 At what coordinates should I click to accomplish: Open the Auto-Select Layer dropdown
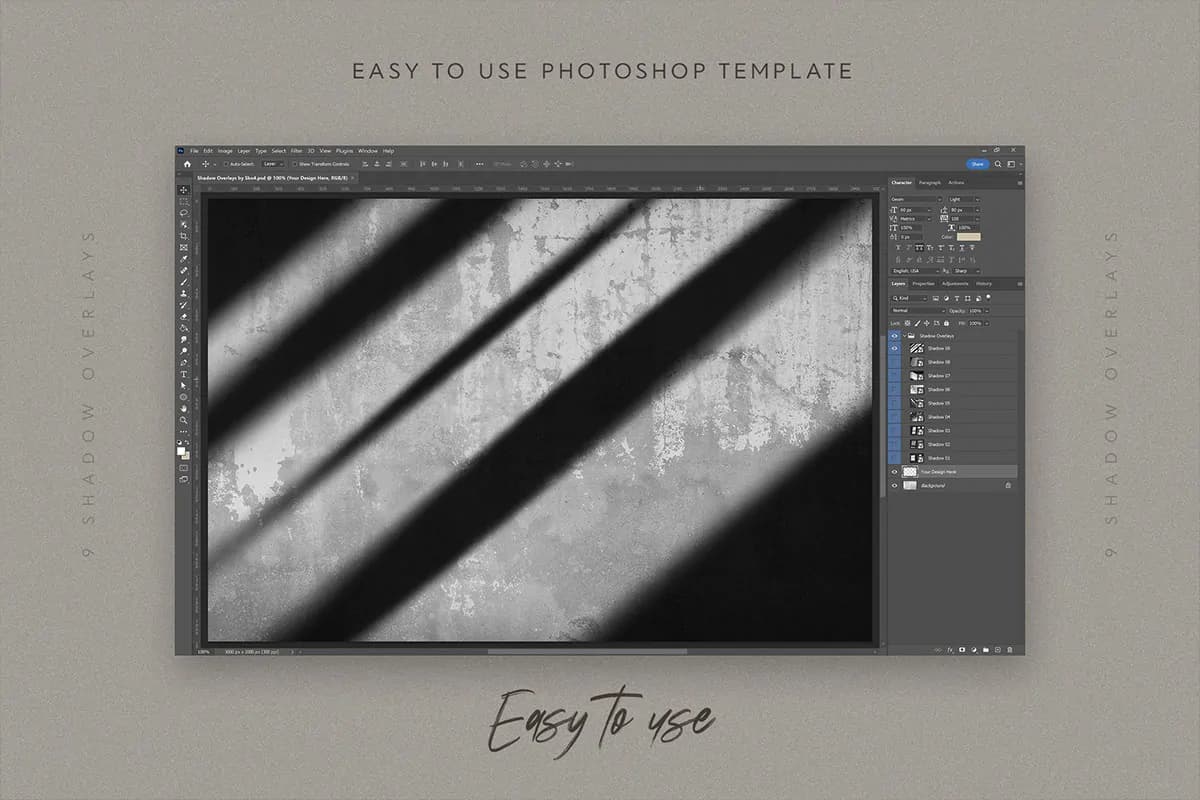(273, 163)
